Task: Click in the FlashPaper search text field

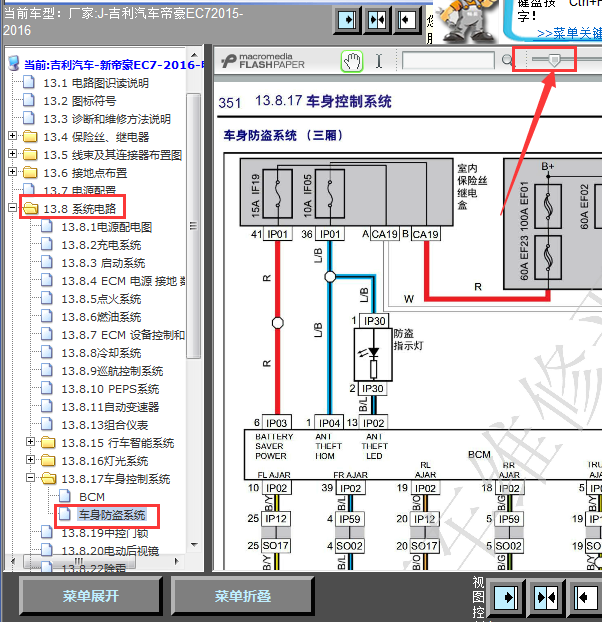Action: click(448, 61)
